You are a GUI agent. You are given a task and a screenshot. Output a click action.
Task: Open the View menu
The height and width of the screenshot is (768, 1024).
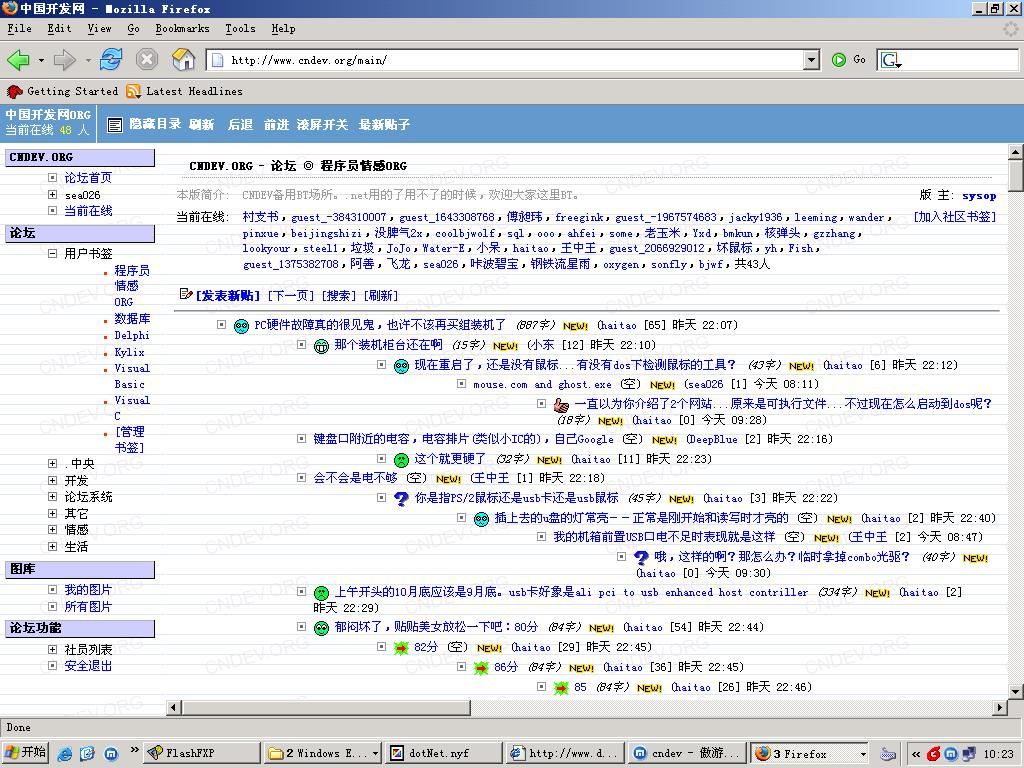coord(99,29)
